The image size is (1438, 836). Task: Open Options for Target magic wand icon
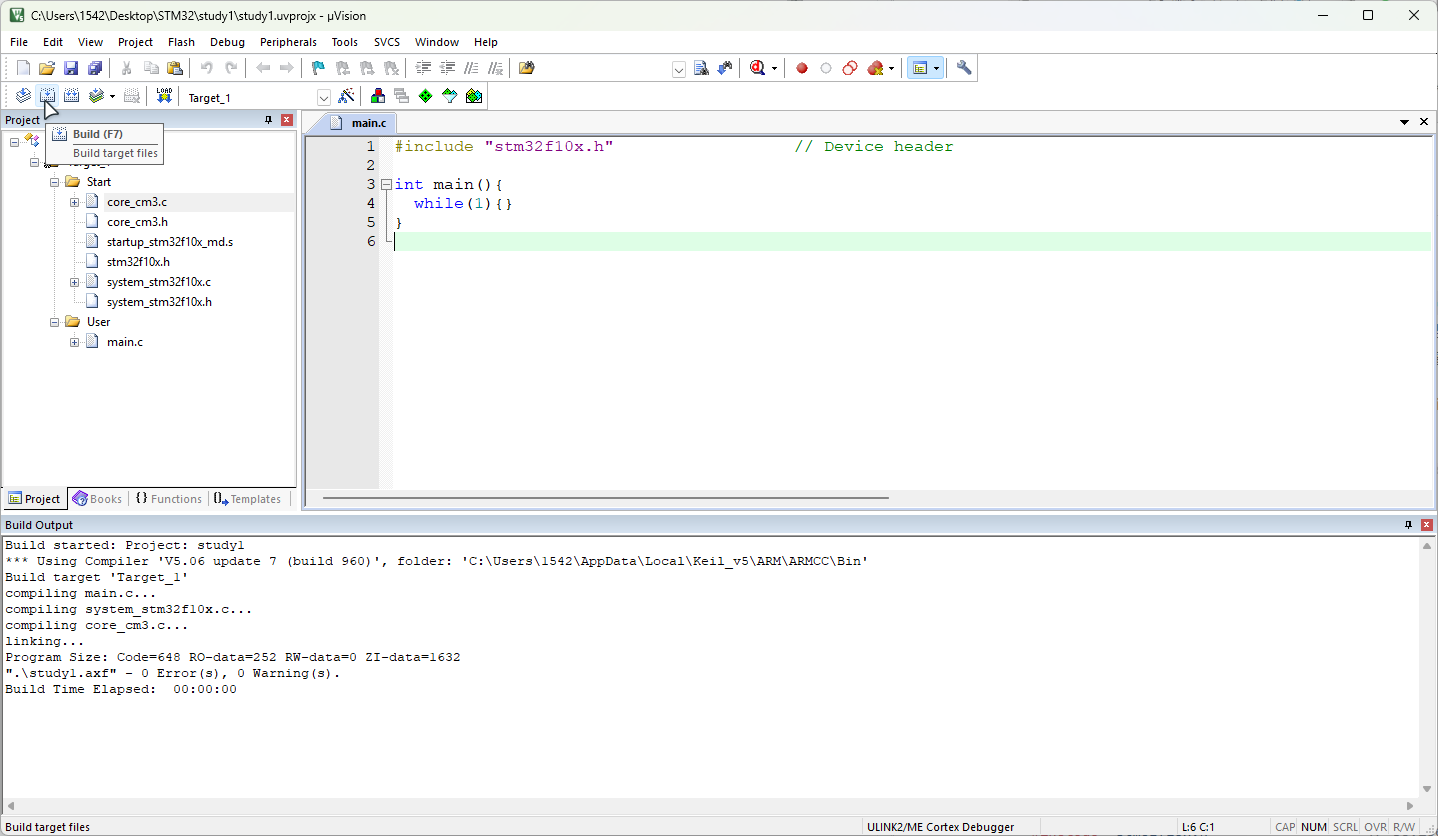click(x=346, y=96)
